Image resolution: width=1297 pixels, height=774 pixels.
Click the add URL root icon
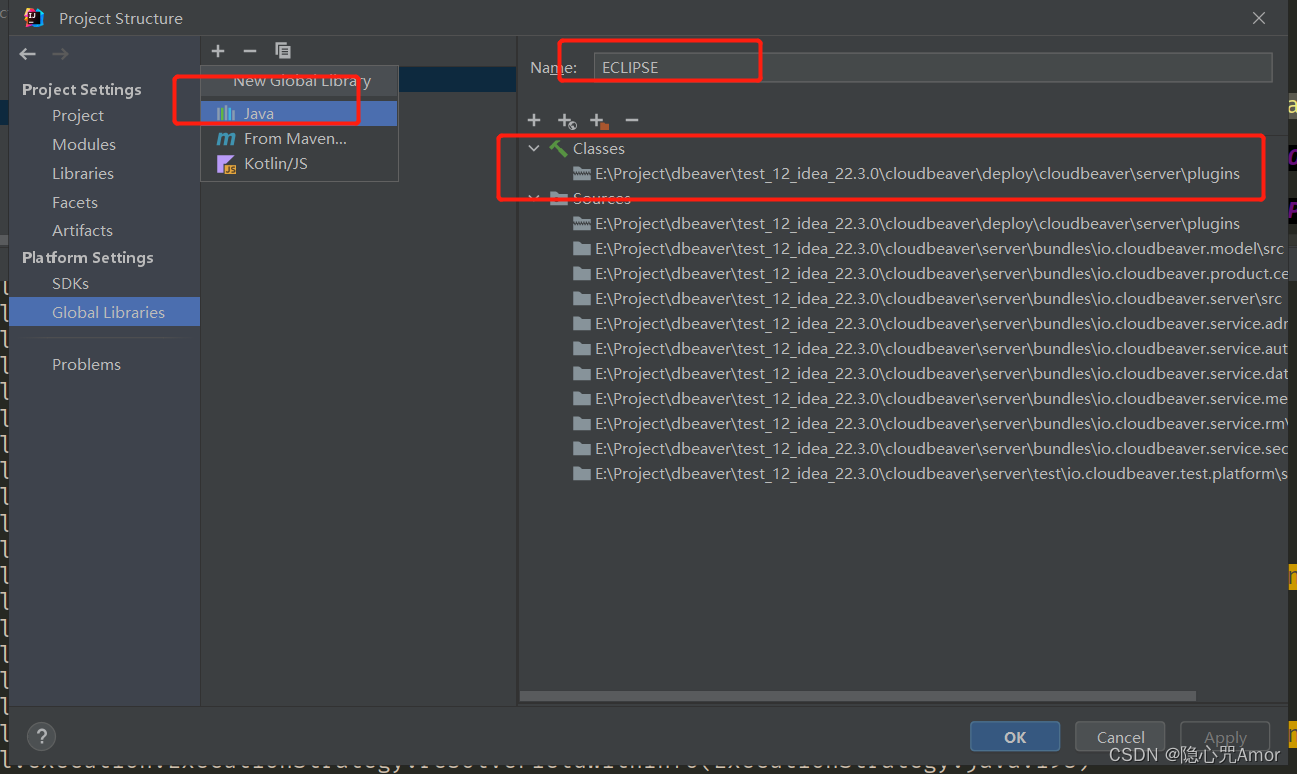[567, 121]
